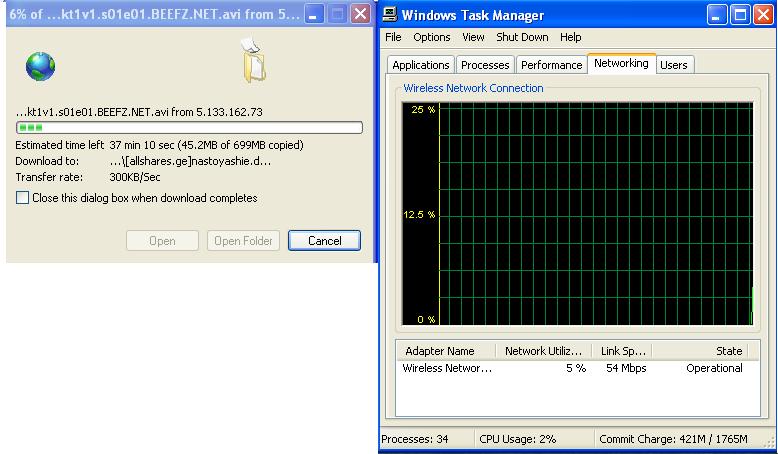
Task: Click Commit Charge status bar entry
Action: pos(673,439)
